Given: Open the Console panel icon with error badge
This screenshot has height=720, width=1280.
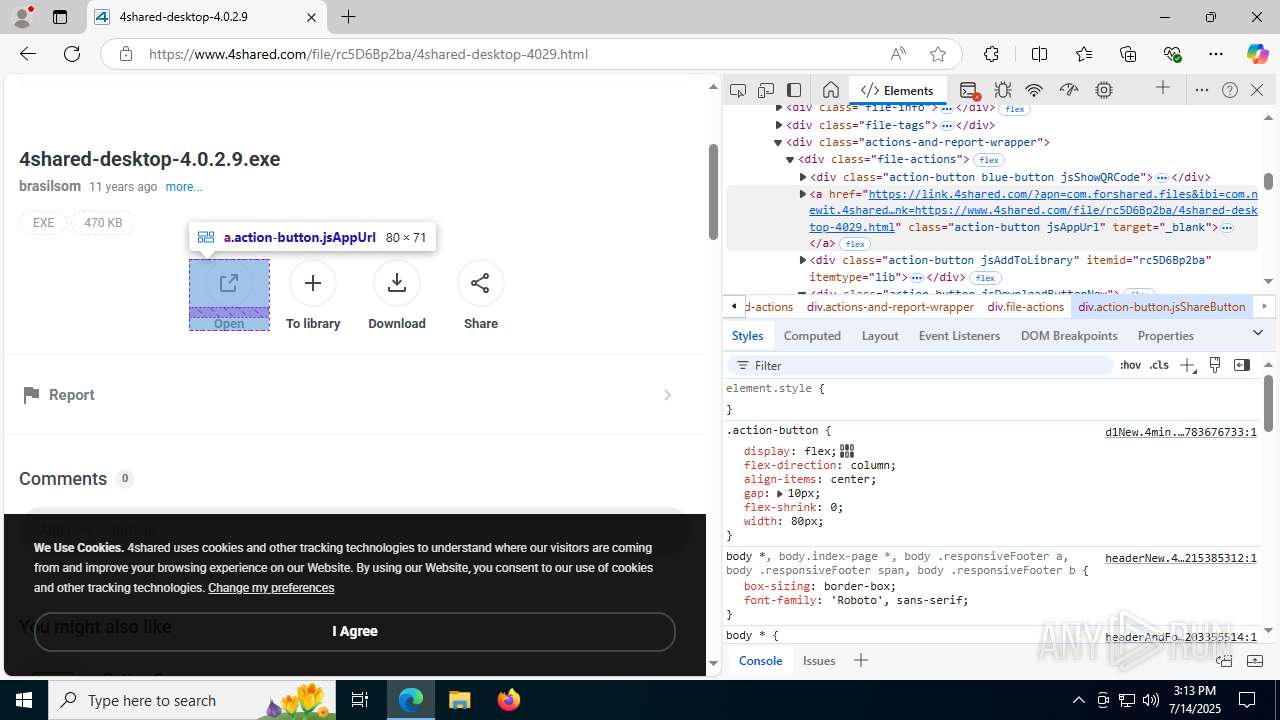Looking at the screenshot, I should (968, 90).
